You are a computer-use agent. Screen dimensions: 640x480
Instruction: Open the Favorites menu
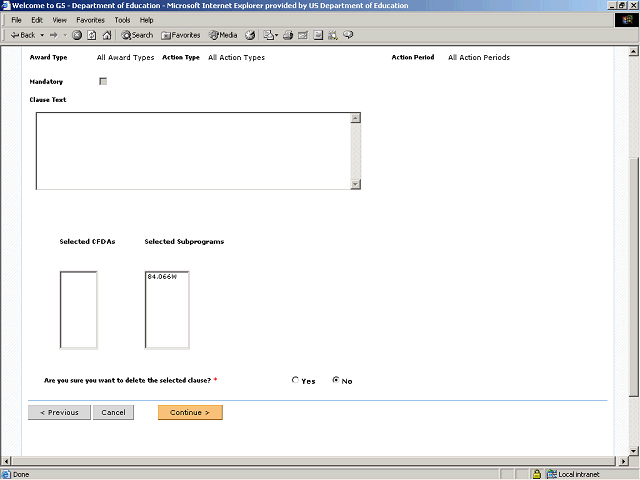(x=90, y=20)
